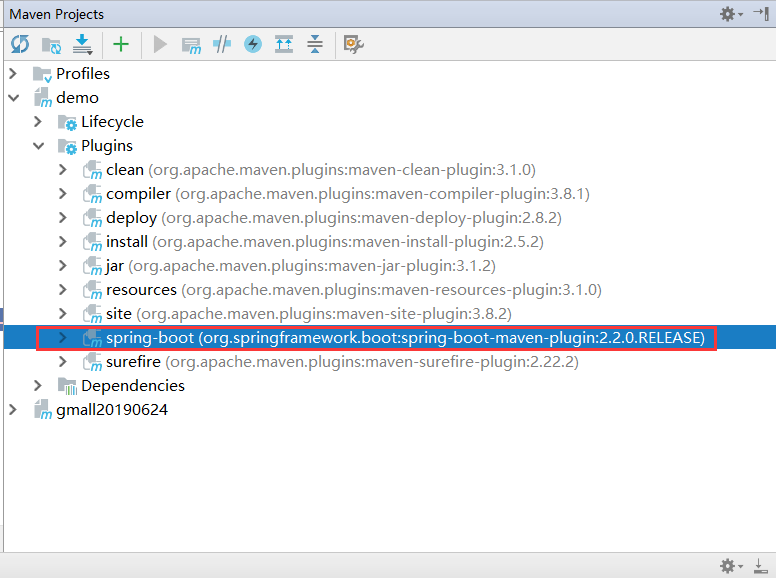The width and height of the screenshot is (776, 578).
Task: Open Maven settings wrench icon
Action: (353, 45)
